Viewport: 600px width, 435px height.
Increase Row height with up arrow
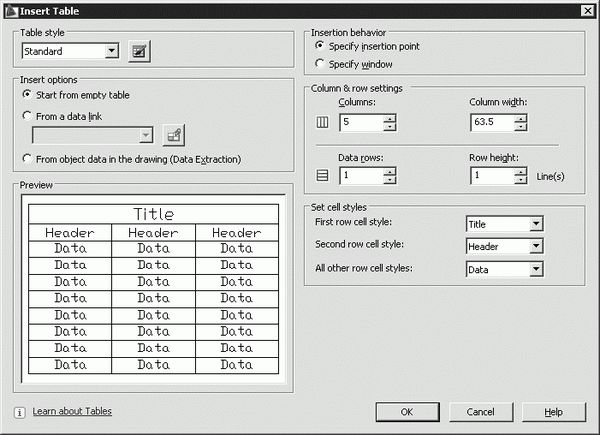(520, 171)
